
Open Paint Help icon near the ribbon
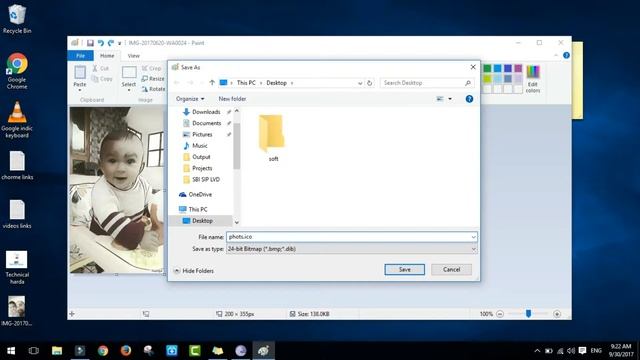(x=566, y=55)
